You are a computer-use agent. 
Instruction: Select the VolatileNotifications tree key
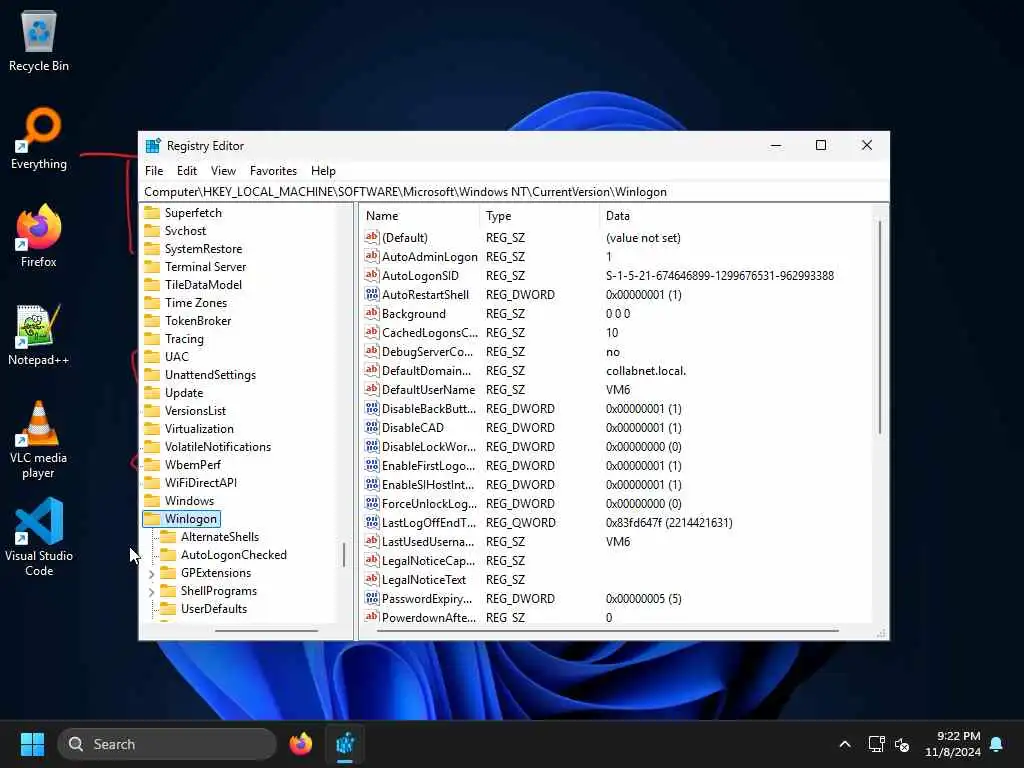pyautogui.click(x=217, y=447)
